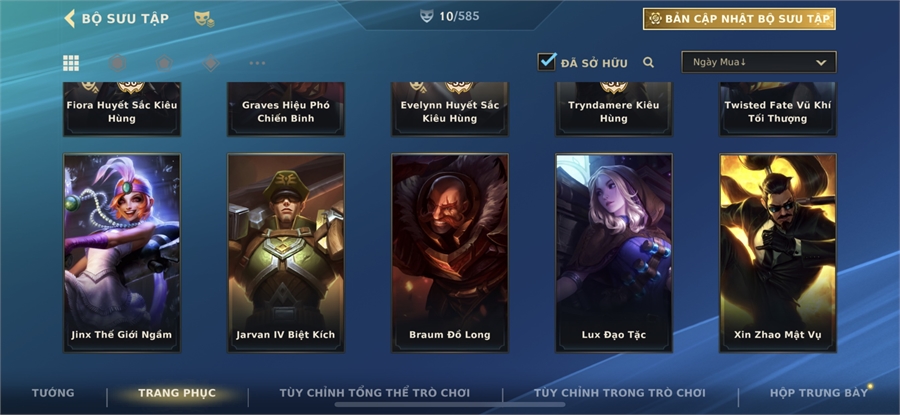The height and width of the screenshot is (415, 900).
Task: Click the skin count mask icon
Action: coord(426,16)
